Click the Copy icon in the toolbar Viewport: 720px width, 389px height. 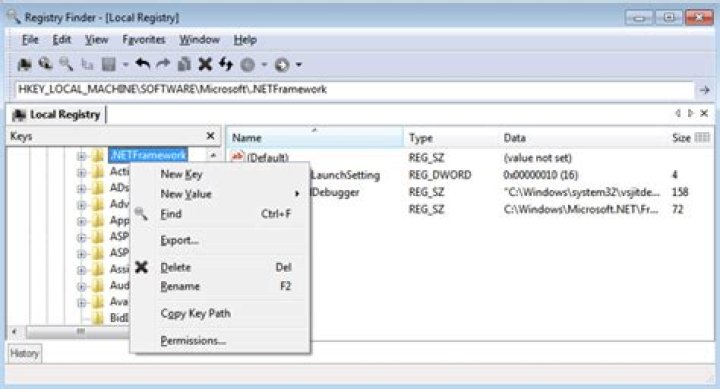(184, 64)
